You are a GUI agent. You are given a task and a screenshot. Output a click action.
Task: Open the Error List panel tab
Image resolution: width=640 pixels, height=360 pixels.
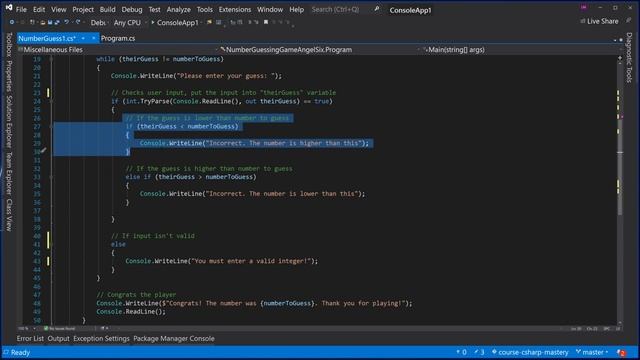coord(30,338)
